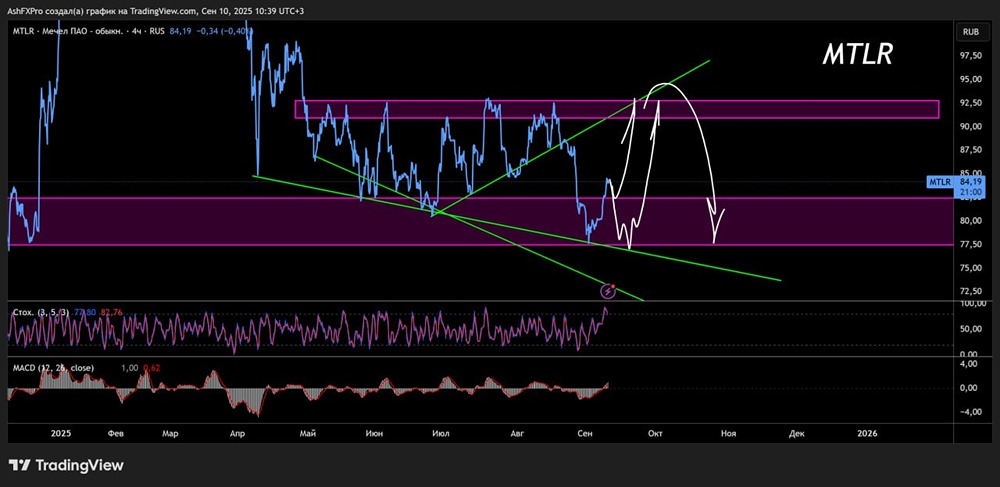
Task: Click the 50,00 level on Stochastic scale
Action: [971, 329]
